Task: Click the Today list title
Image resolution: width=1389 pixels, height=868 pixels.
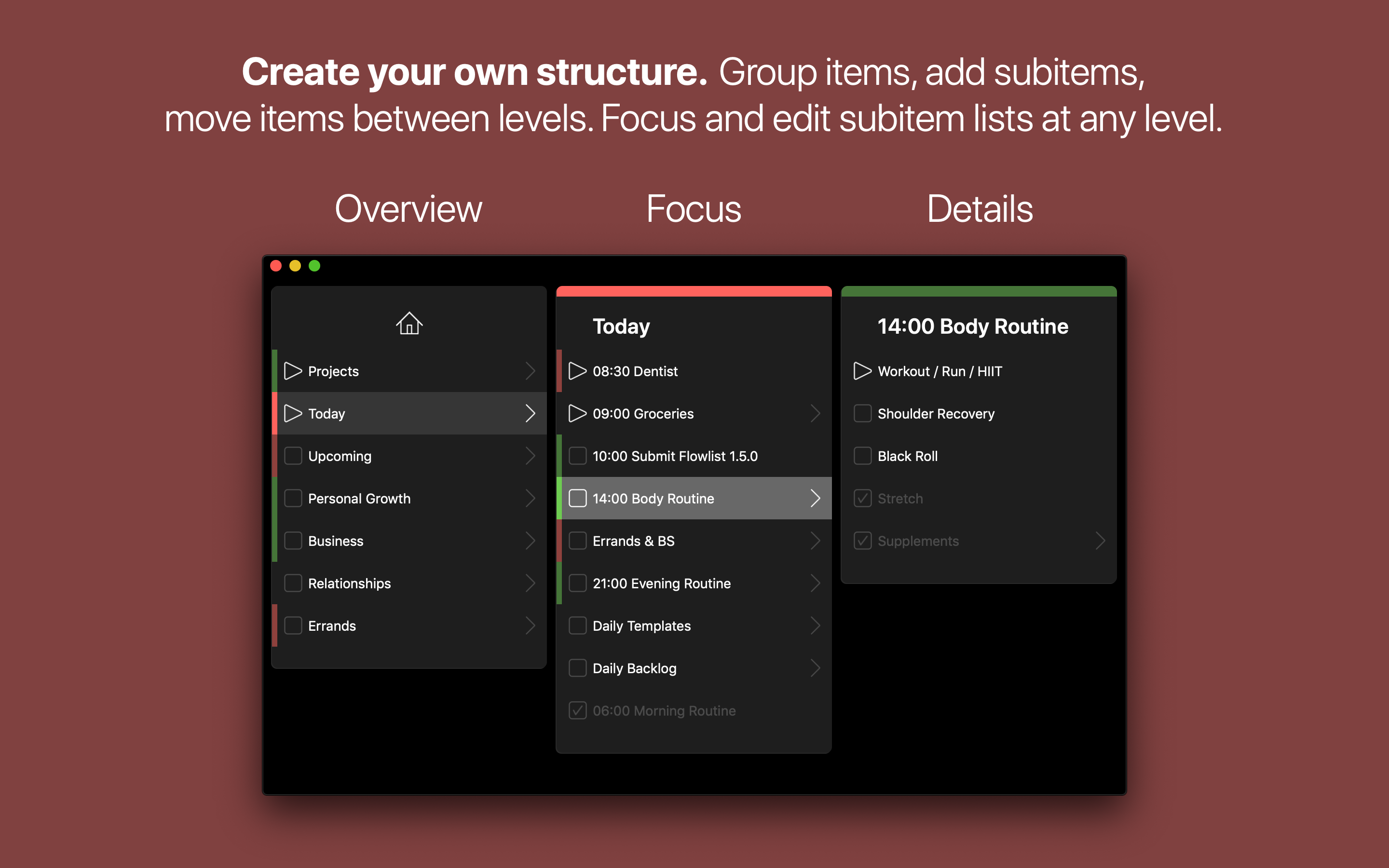Action: pyautogui.click(x=621, y=326)
